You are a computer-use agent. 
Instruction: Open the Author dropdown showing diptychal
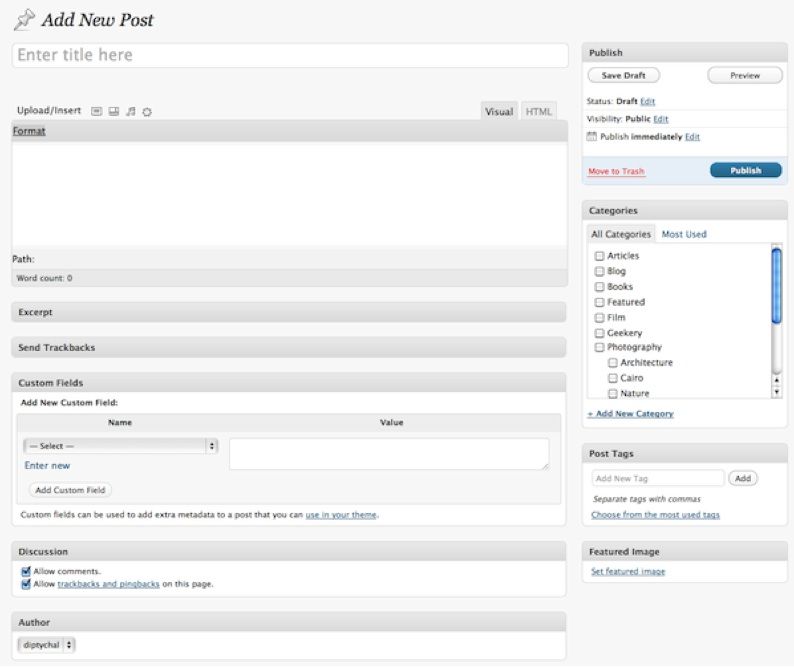(x=47, y=645)
